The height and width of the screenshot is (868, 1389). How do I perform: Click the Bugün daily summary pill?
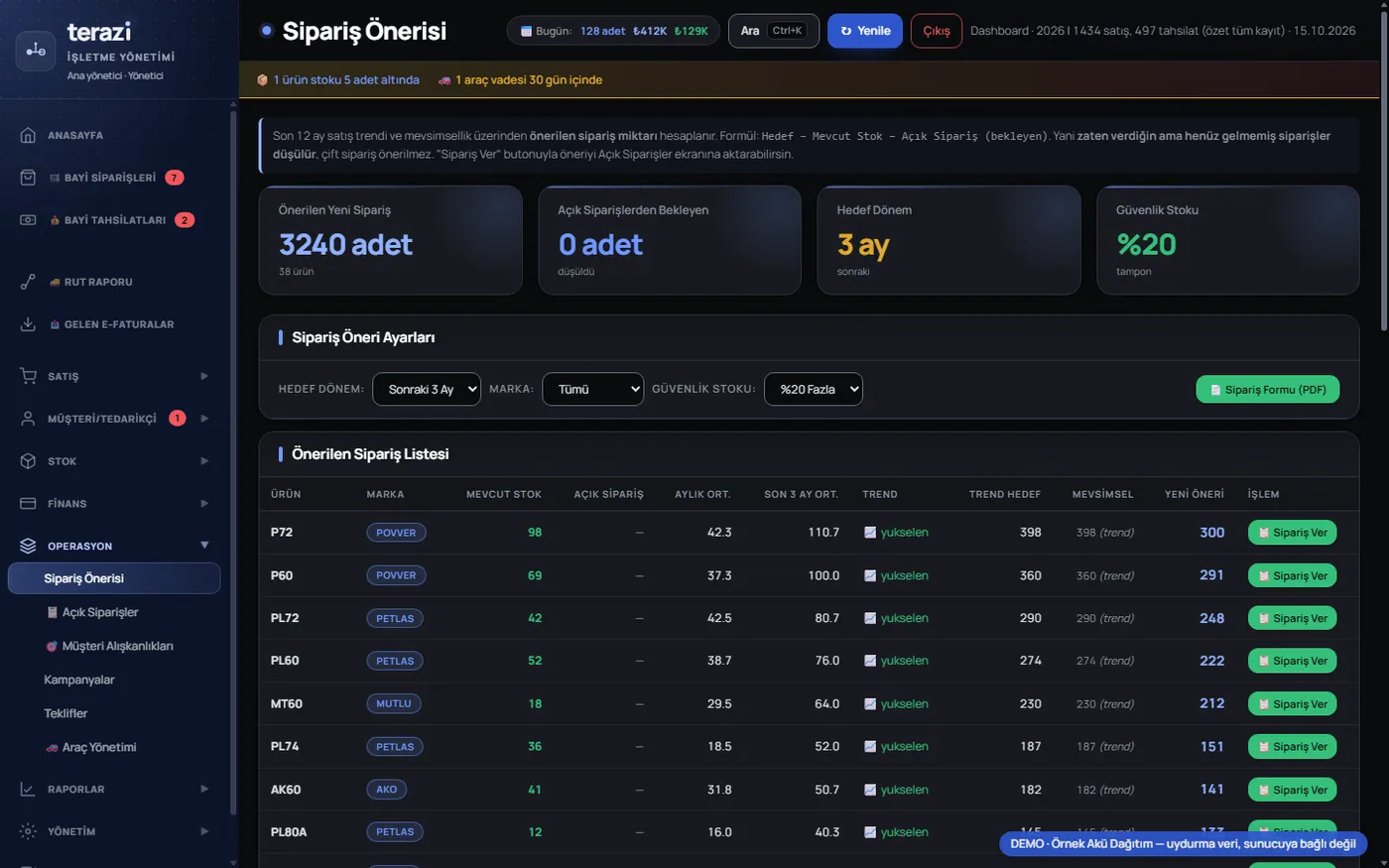(613, 31)
